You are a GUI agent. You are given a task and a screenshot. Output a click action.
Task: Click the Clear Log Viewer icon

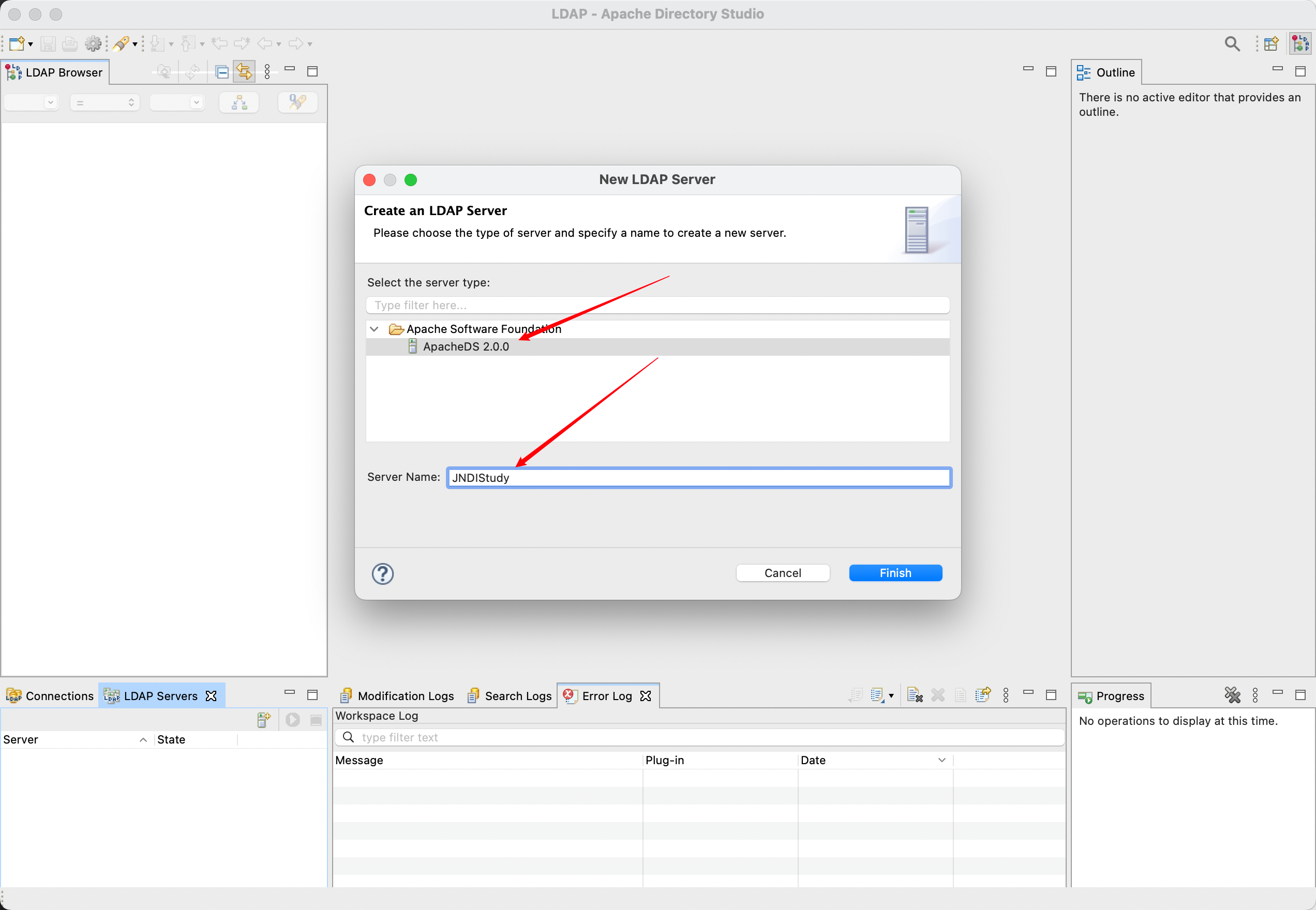(915, 695)
